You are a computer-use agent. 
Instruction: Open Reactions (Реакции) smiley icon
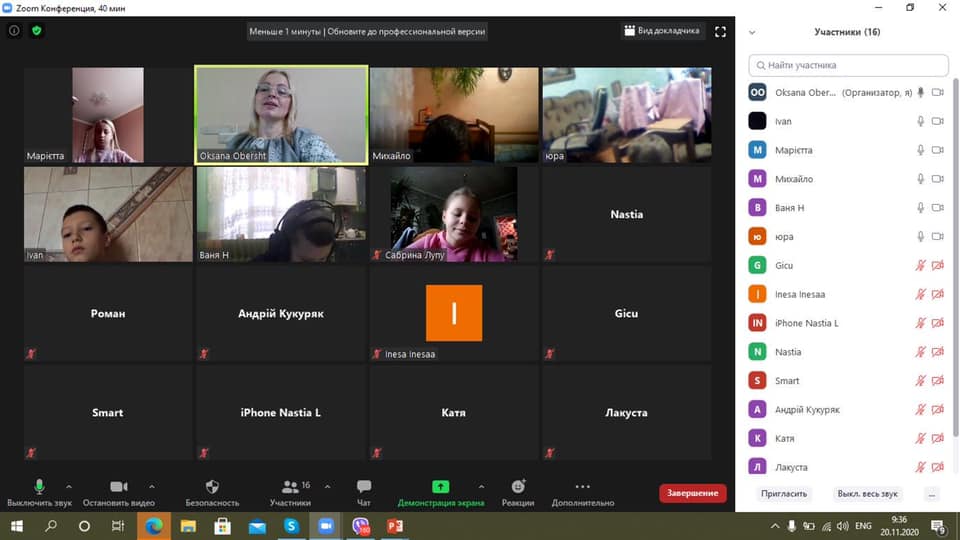click(x=518, y=487)
